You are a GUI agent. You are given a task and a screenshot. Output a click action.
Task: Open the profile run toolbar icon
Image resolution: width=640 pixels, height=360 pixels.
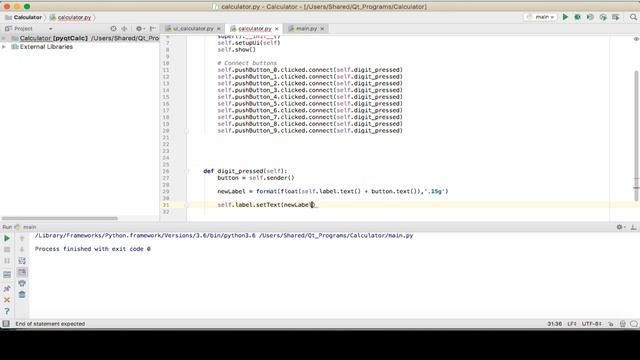(x=603, y=17)
